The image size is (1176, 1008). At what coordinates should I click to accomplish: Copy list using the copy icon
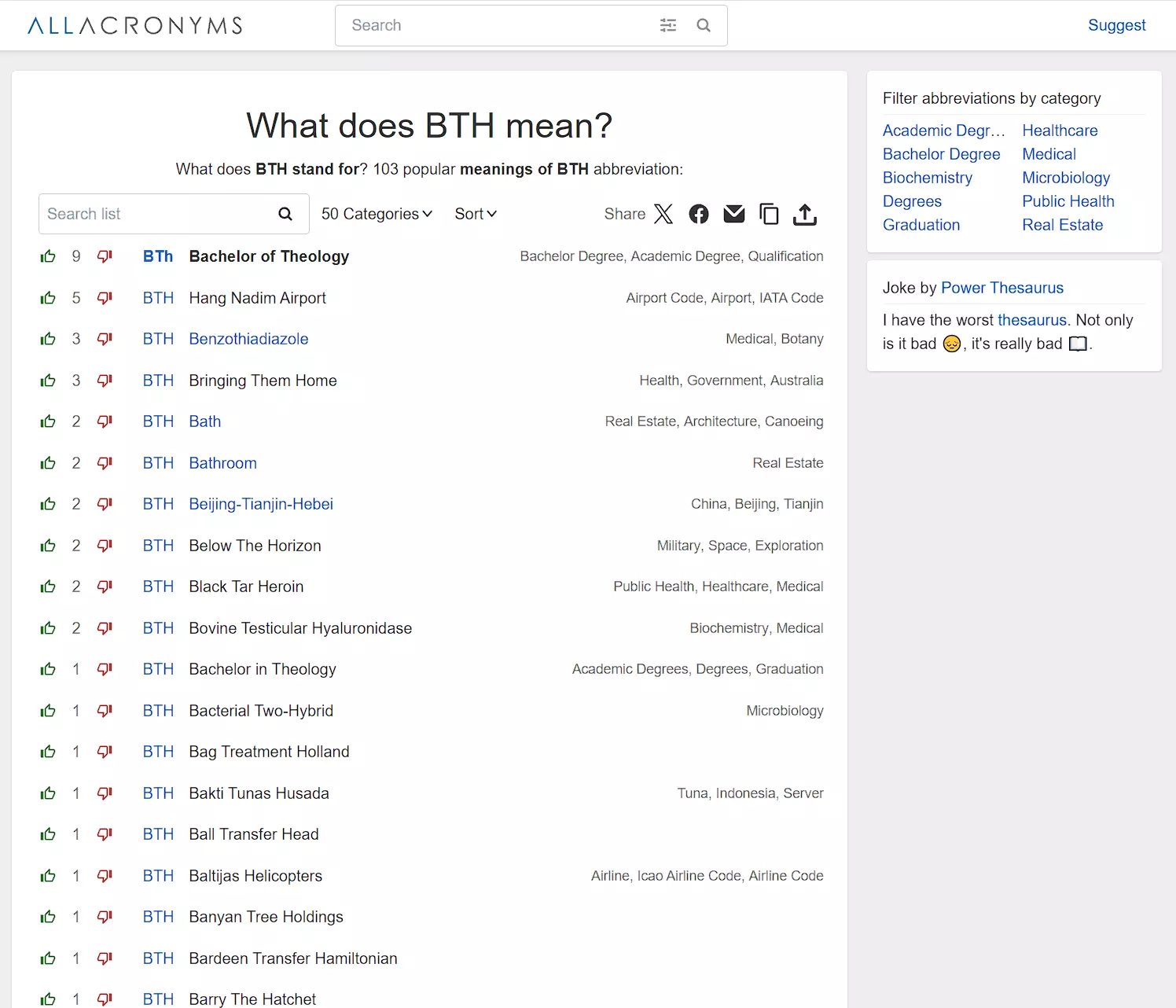pos(769,214)
